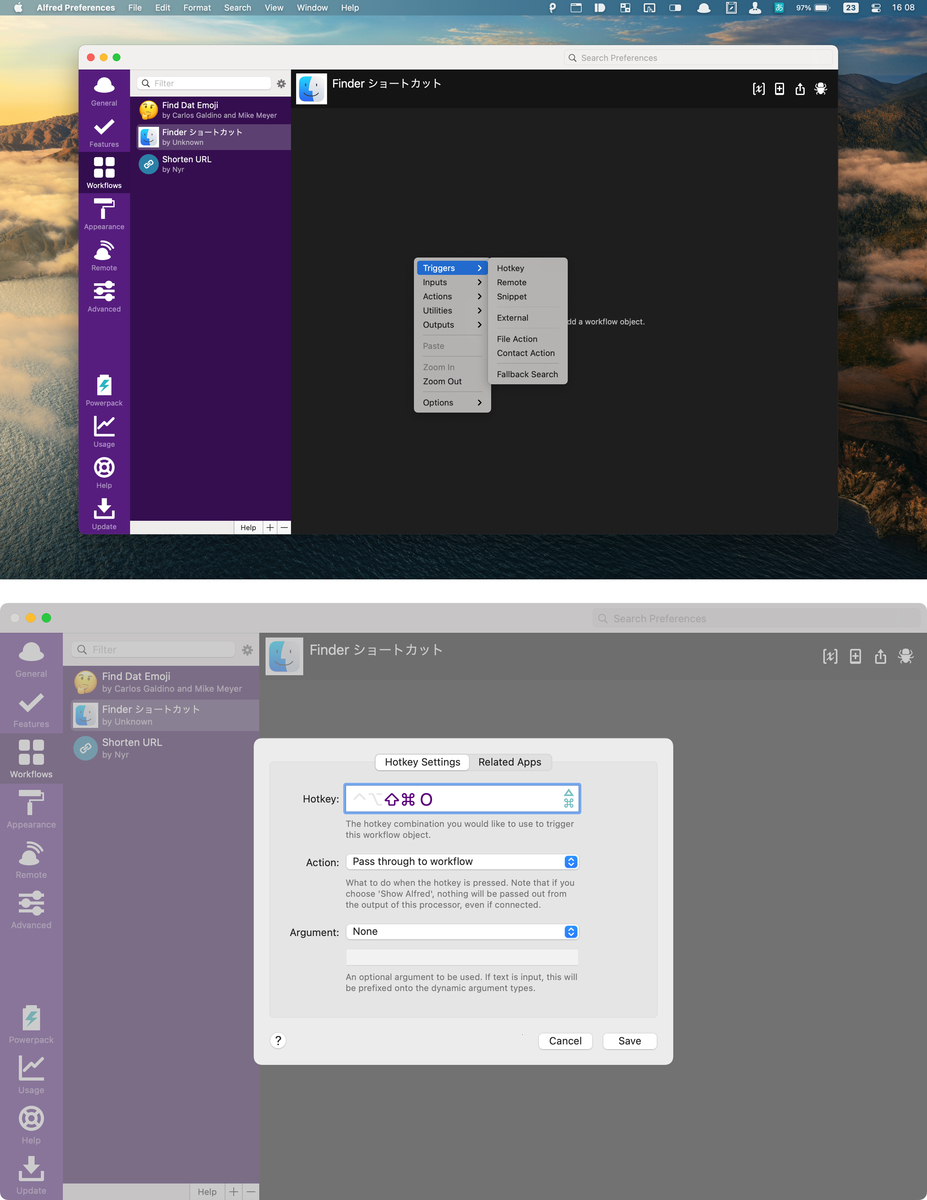The height and width of the screenshot is (1200, 927).
Task: Expand the Actions submenu
Action: pos(452,296)
